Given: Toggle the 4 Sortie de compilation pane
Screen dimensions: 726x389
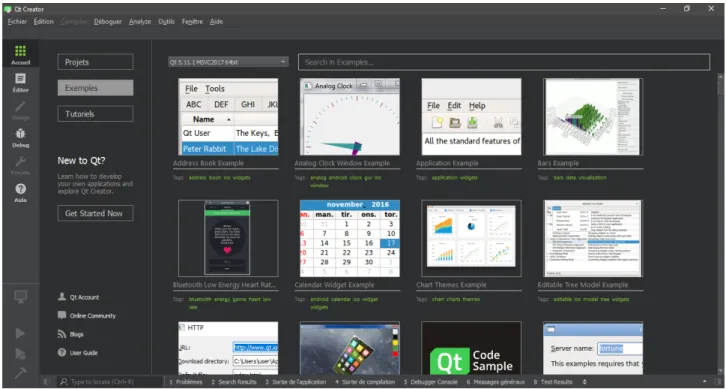Looking at the screenshot, I should pos(365,382).
